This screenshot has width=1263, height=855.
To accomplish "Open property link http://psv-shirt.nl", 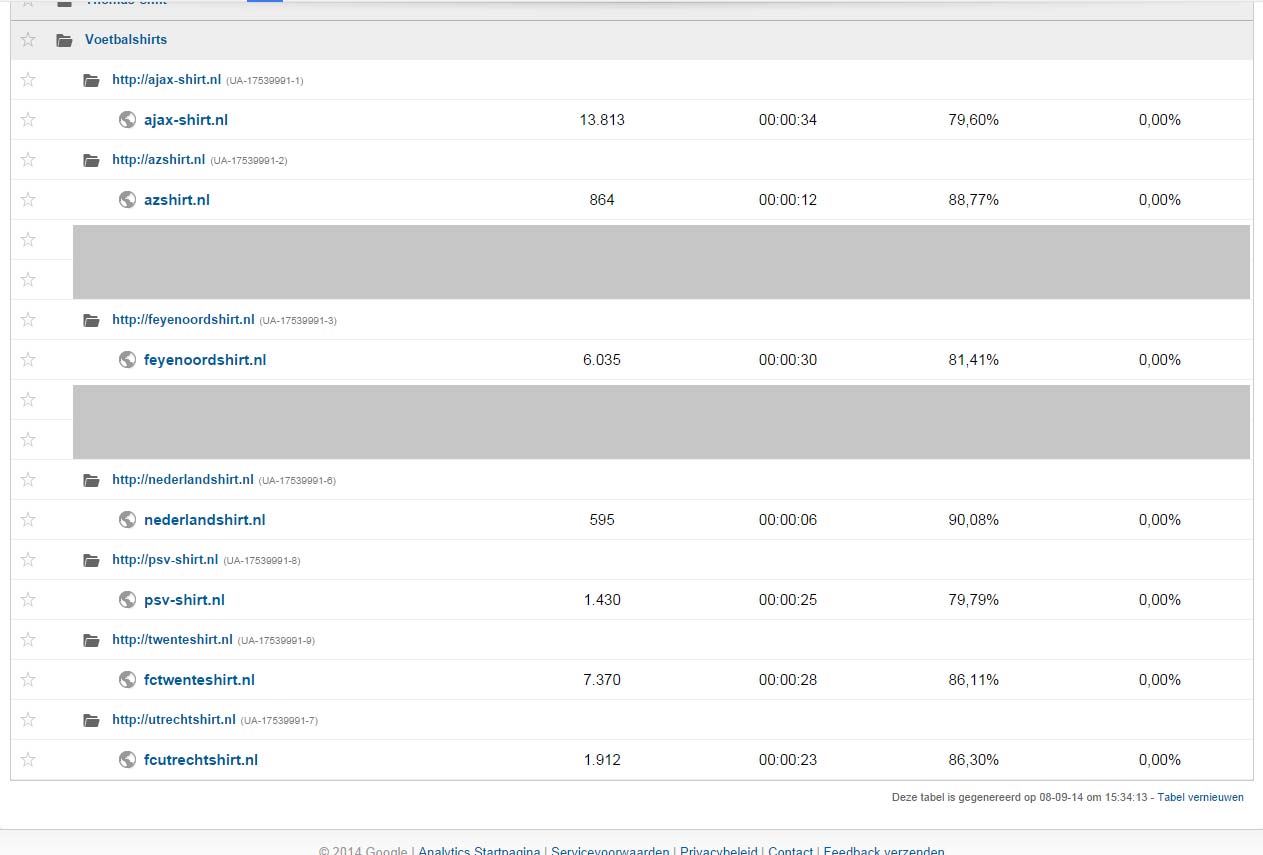I will click(165, 560).
